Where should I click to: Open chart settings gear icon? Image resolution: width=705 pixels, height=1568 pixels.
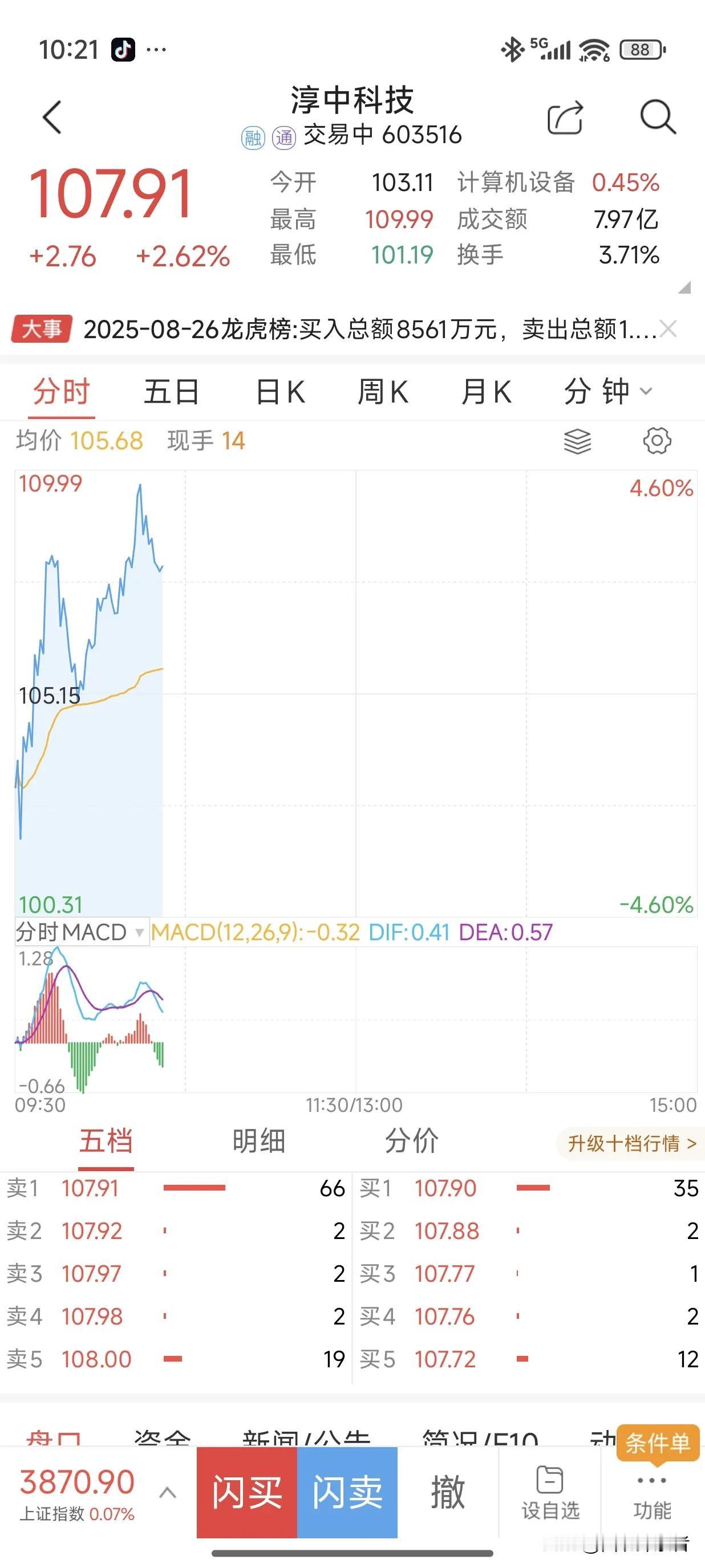click(x=657, y=441)
